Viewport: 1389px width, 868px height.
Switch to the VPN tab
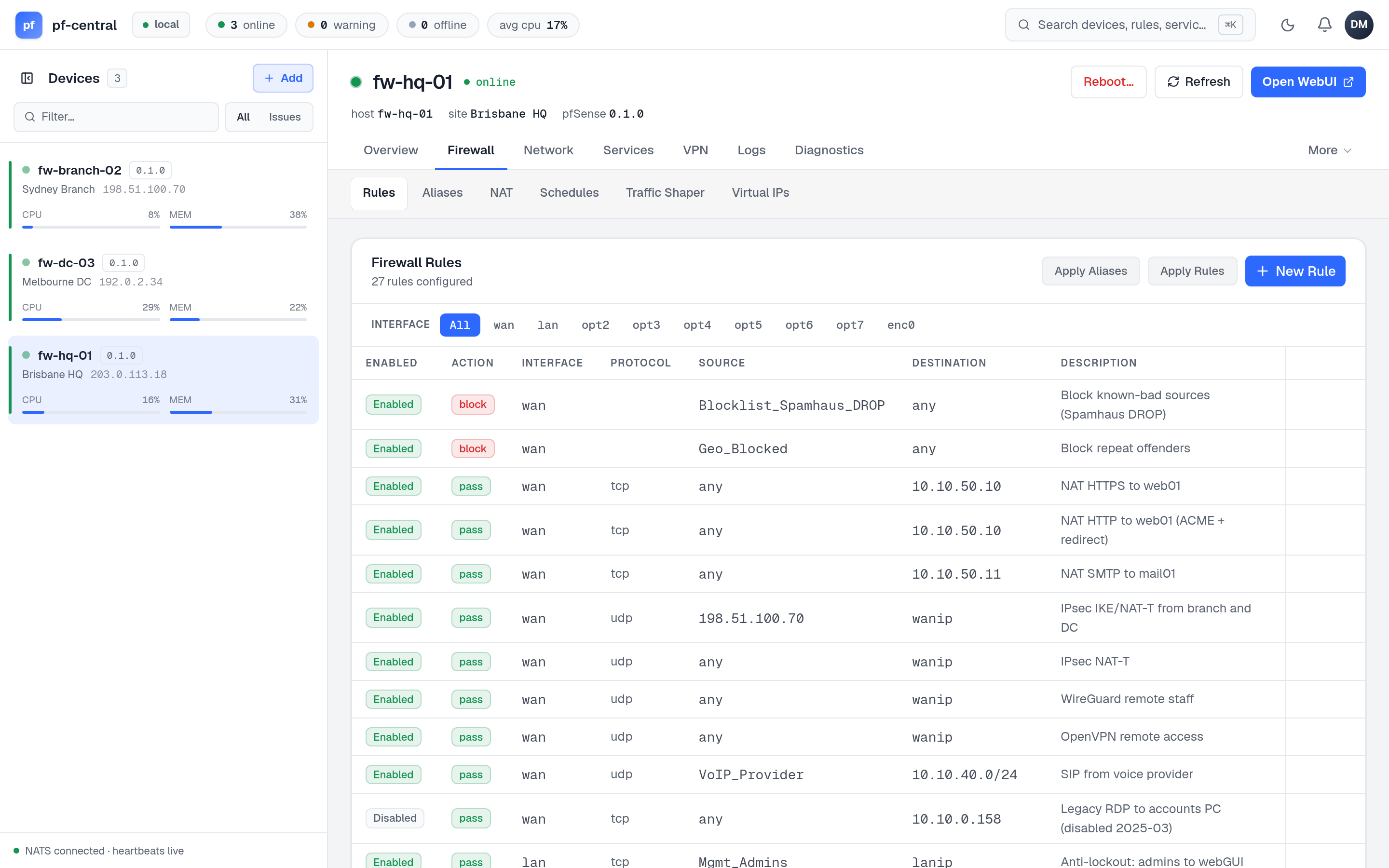695,150
